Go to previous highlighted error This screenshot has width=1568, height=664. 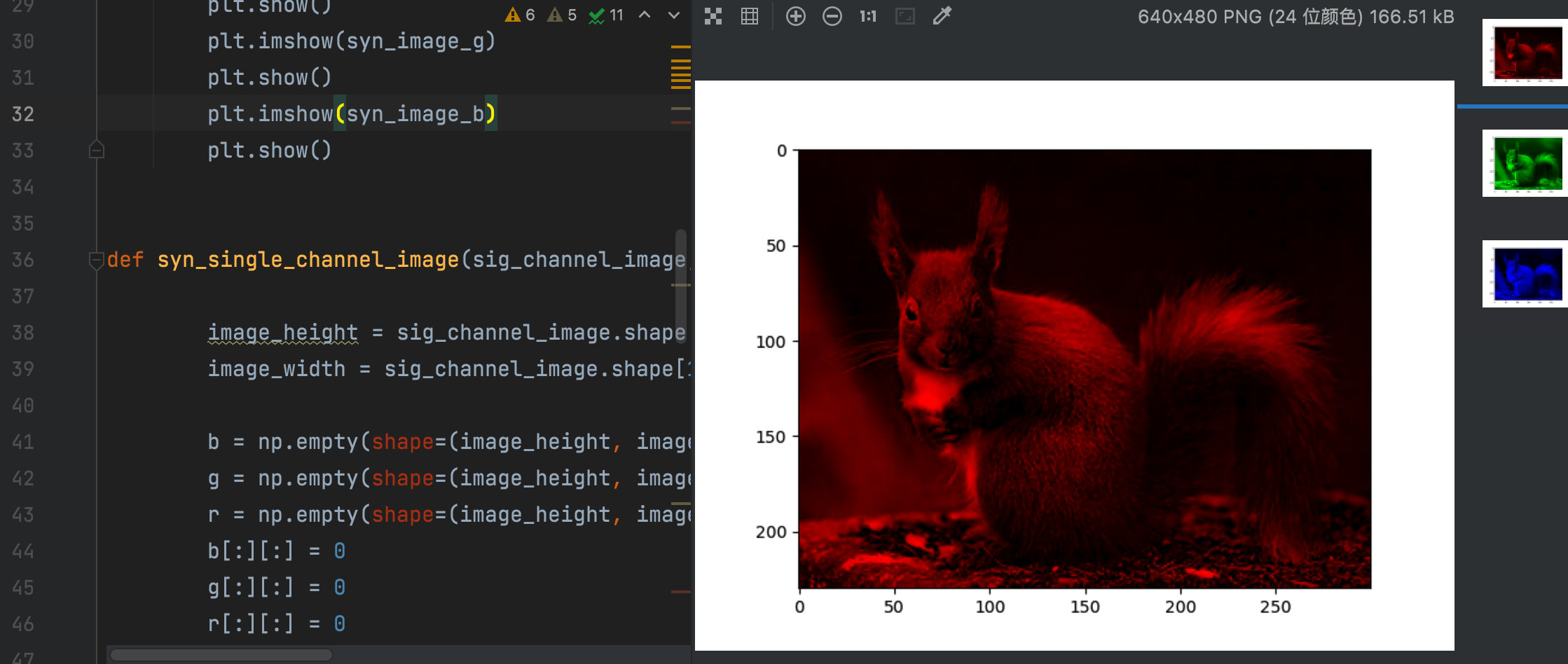(x=645, y=15)
